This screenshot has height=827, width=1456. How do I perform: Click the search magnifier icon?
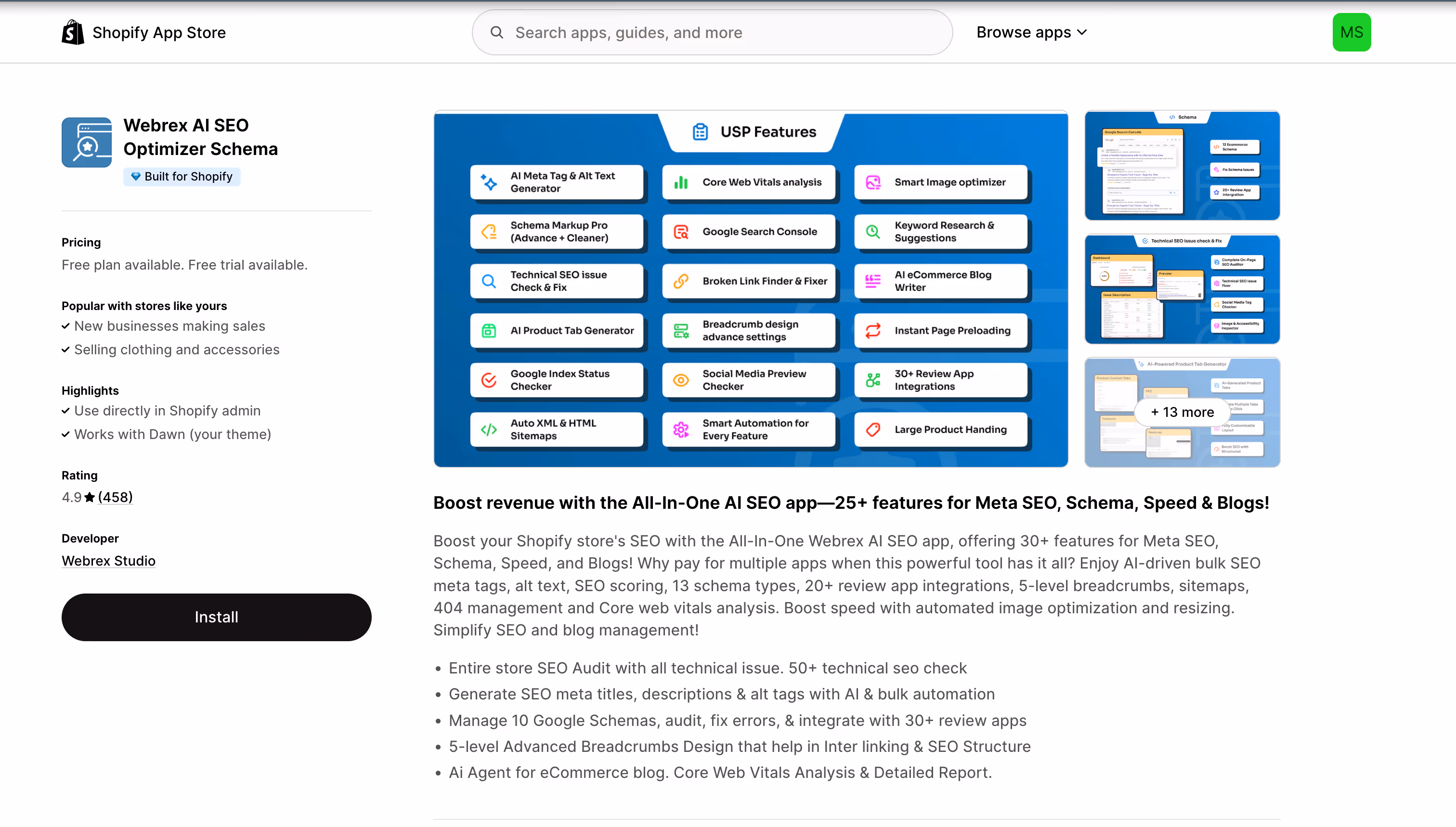(x=497, y=32)
